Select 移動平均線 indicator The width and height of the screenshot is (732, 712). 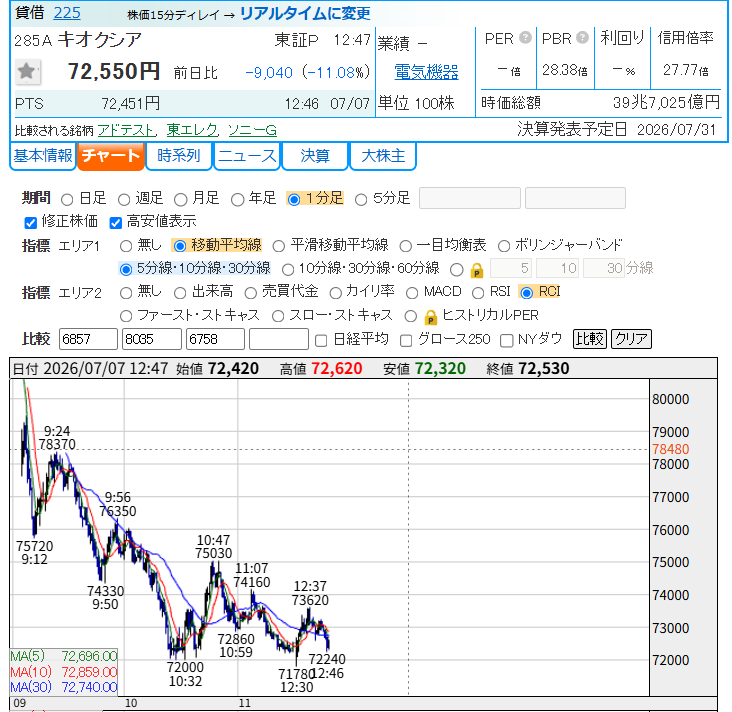[x=180, y=246]
